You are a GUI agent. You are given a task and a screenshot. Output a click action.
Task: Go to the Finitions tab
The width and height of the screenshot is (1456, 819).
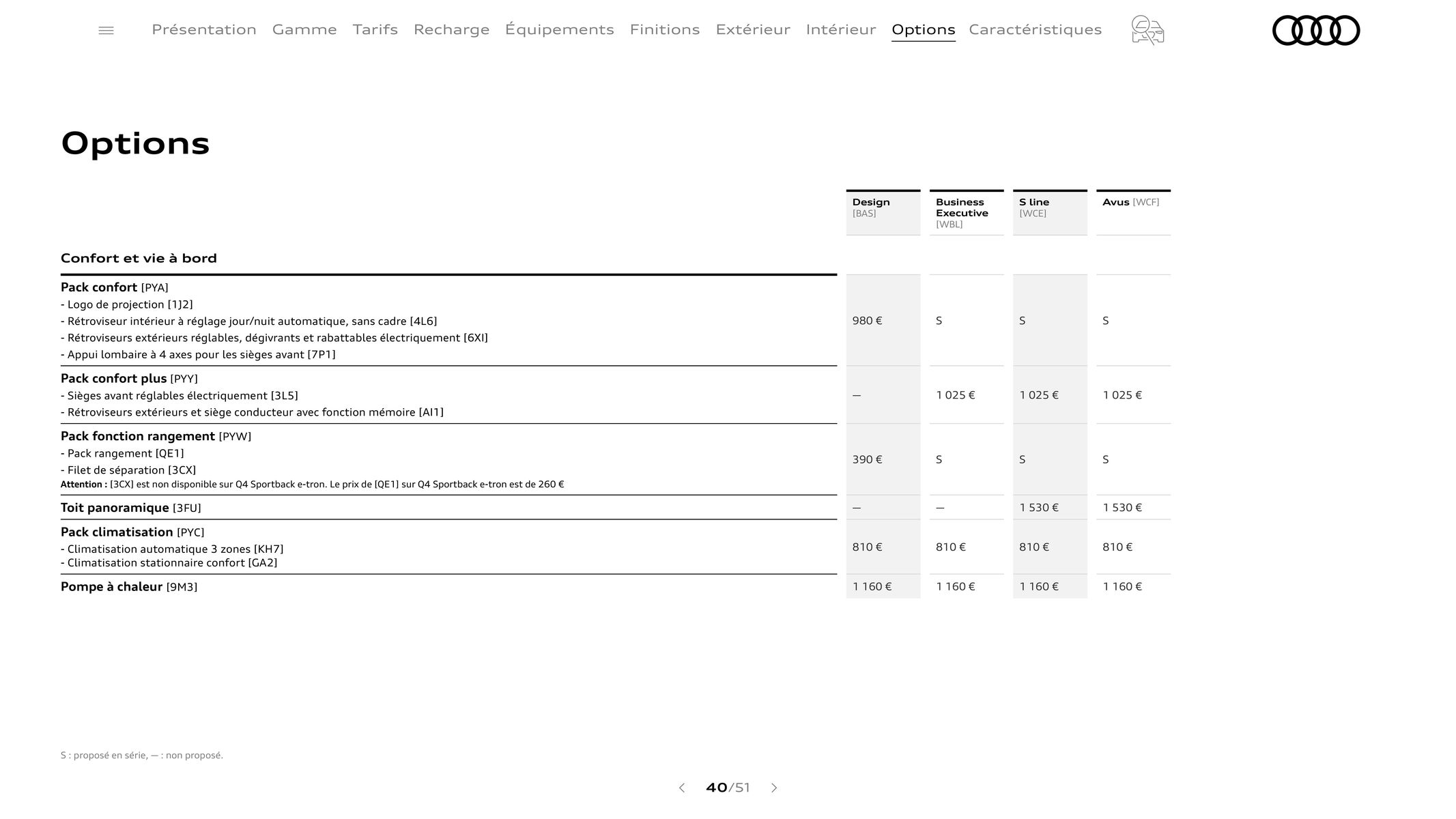665,29
